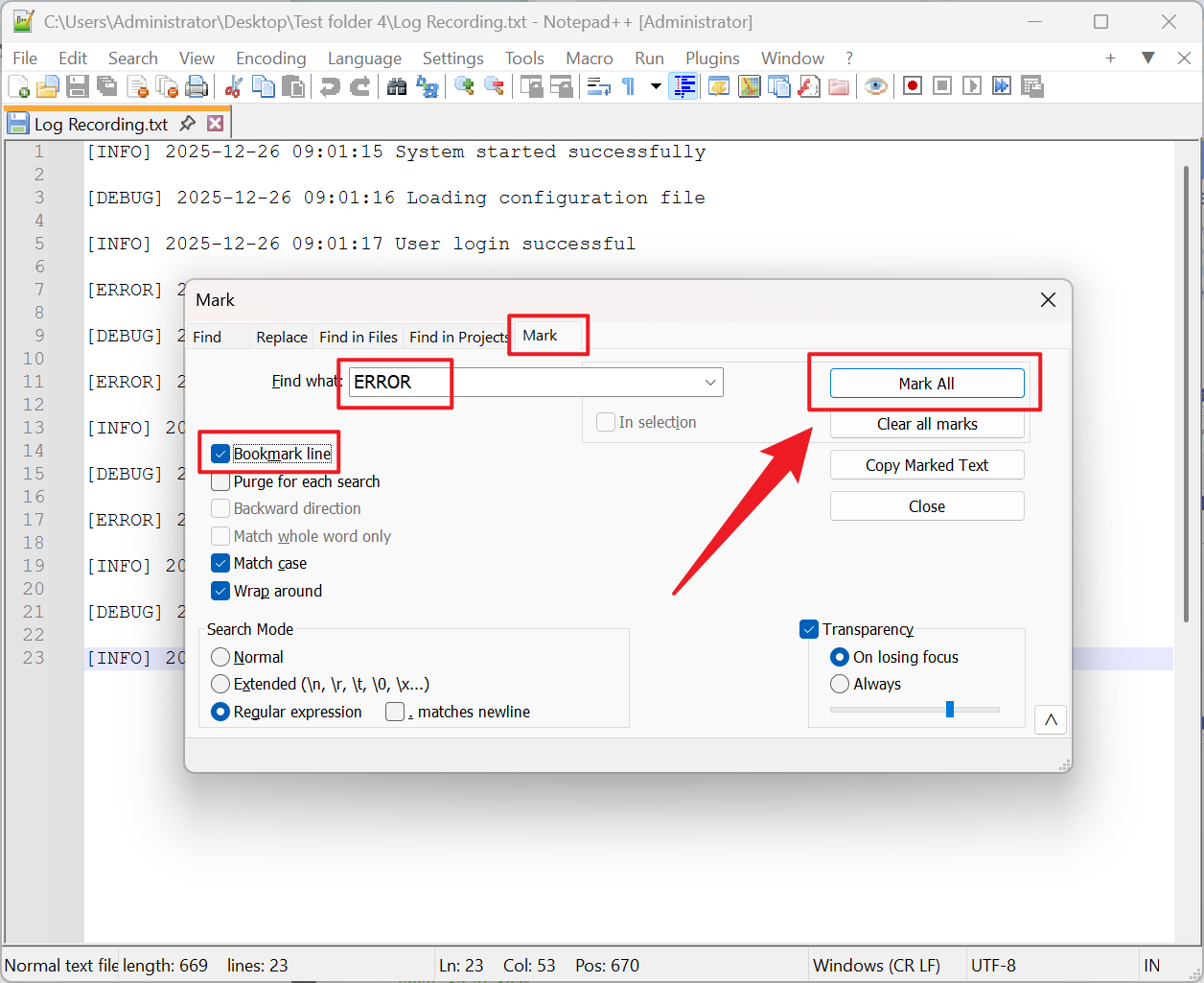Viewport: 1204px width, 983px height.
Task: Adjust the transparency slider handle
Action: click(x=950, y=709)
